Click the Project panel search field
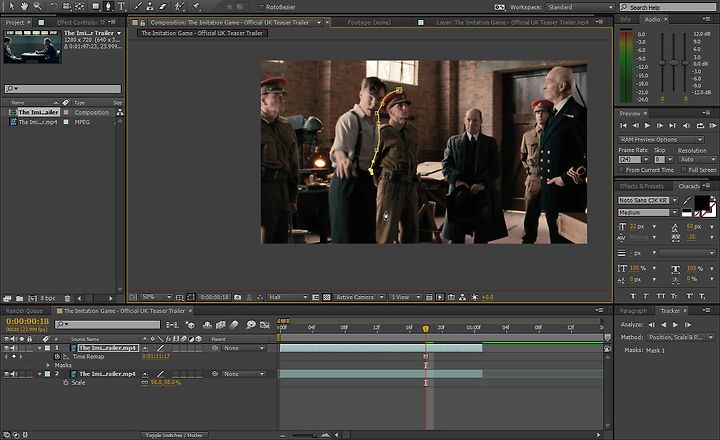 pyautogui.click(x=63, y=89)
